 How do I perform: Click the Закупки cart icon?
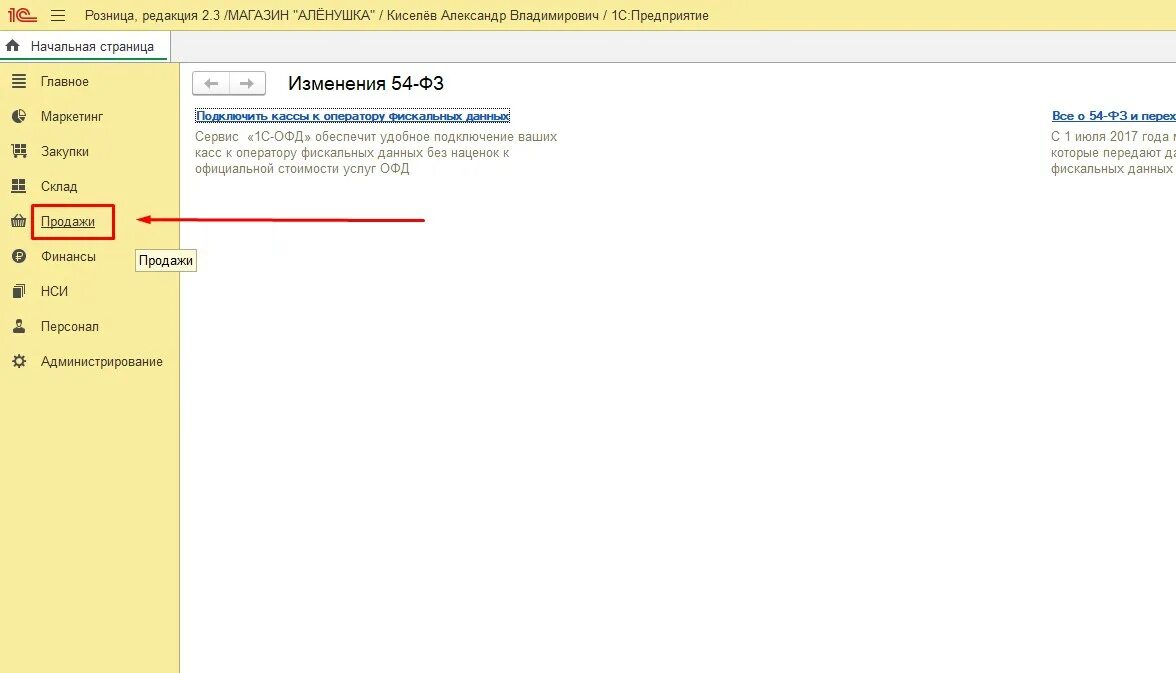[x=19, y=151]
